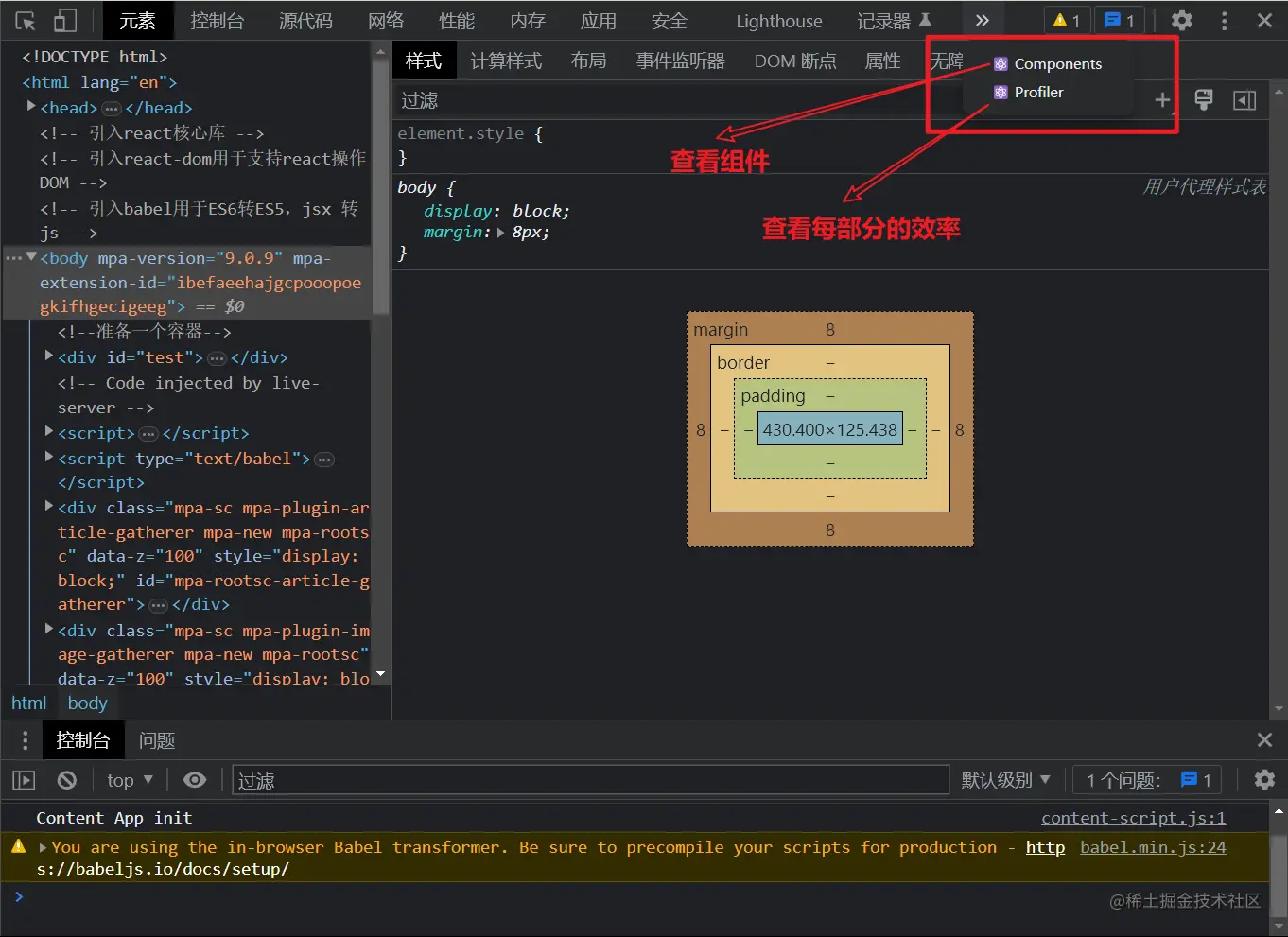Click the blue messages counter badge
The width and height of the screenshot is (1288, 937).
point(1120,21)
